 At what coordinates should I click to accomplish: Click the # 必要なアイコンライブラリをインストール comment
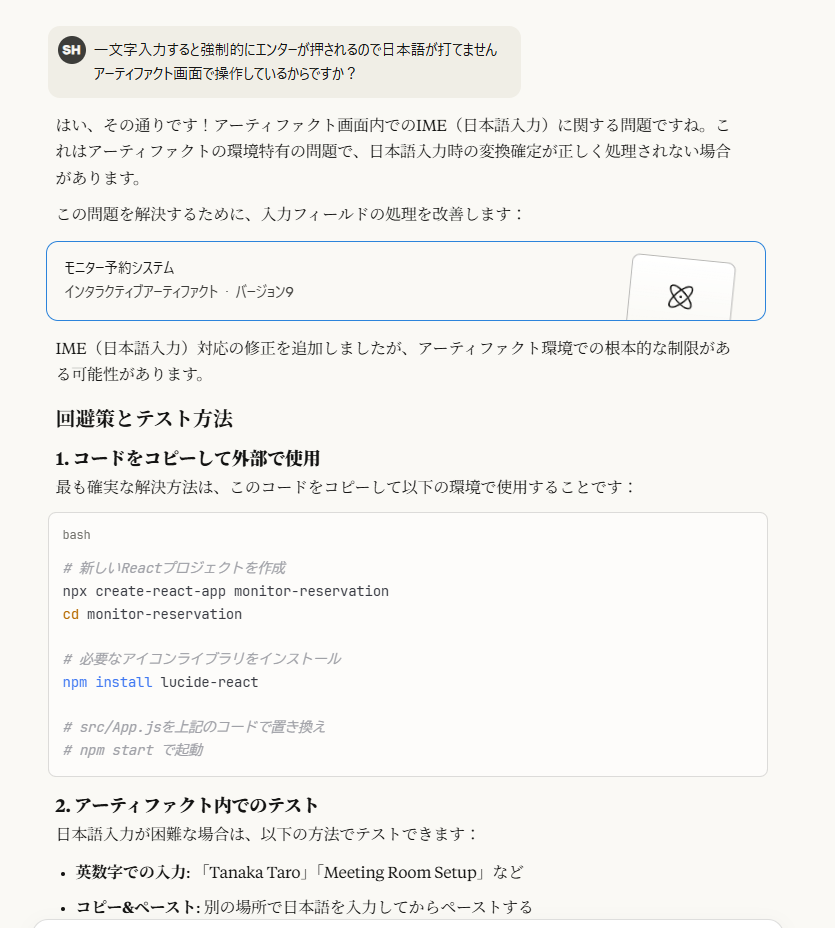202,659
